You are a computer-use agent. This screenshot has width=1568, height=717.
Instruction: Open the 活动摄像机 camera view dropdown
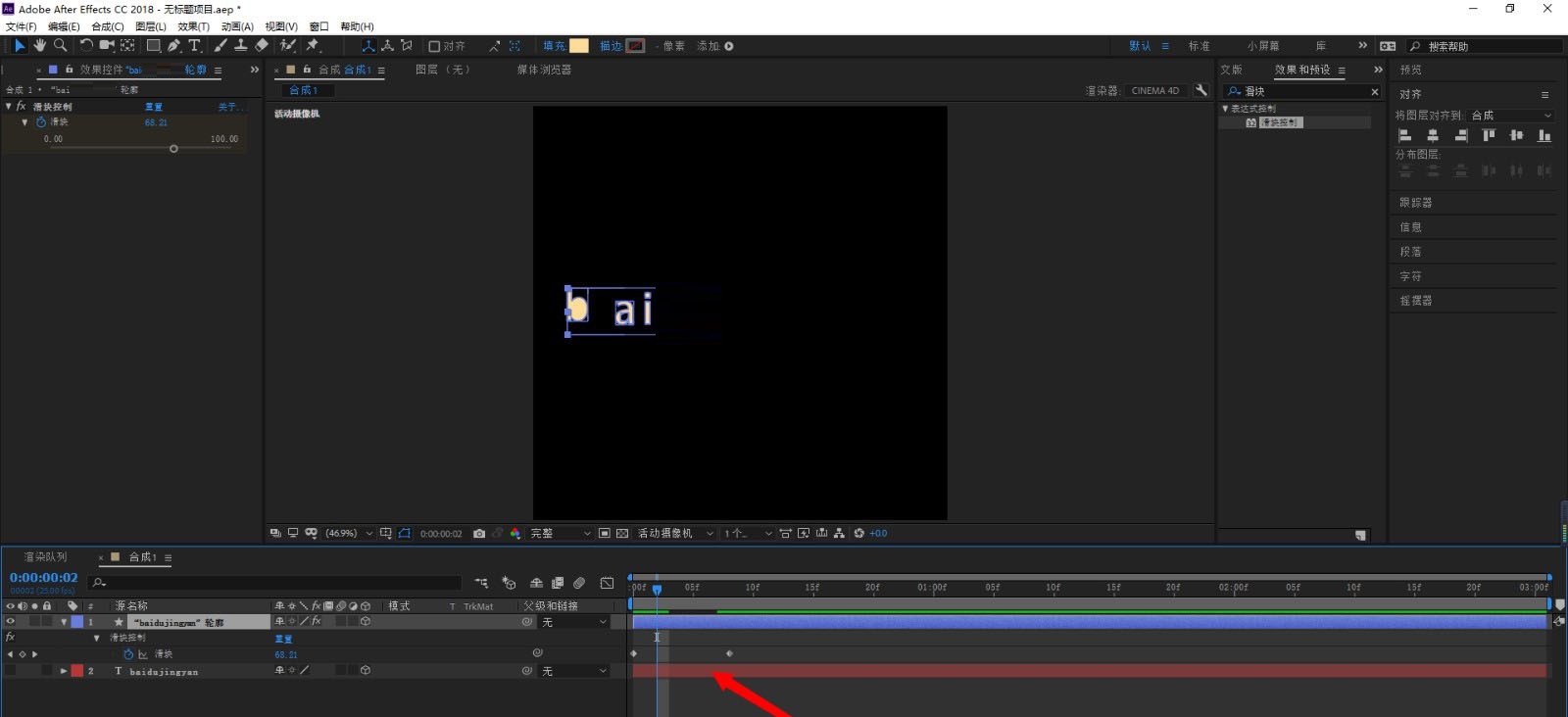coord(675,534)
